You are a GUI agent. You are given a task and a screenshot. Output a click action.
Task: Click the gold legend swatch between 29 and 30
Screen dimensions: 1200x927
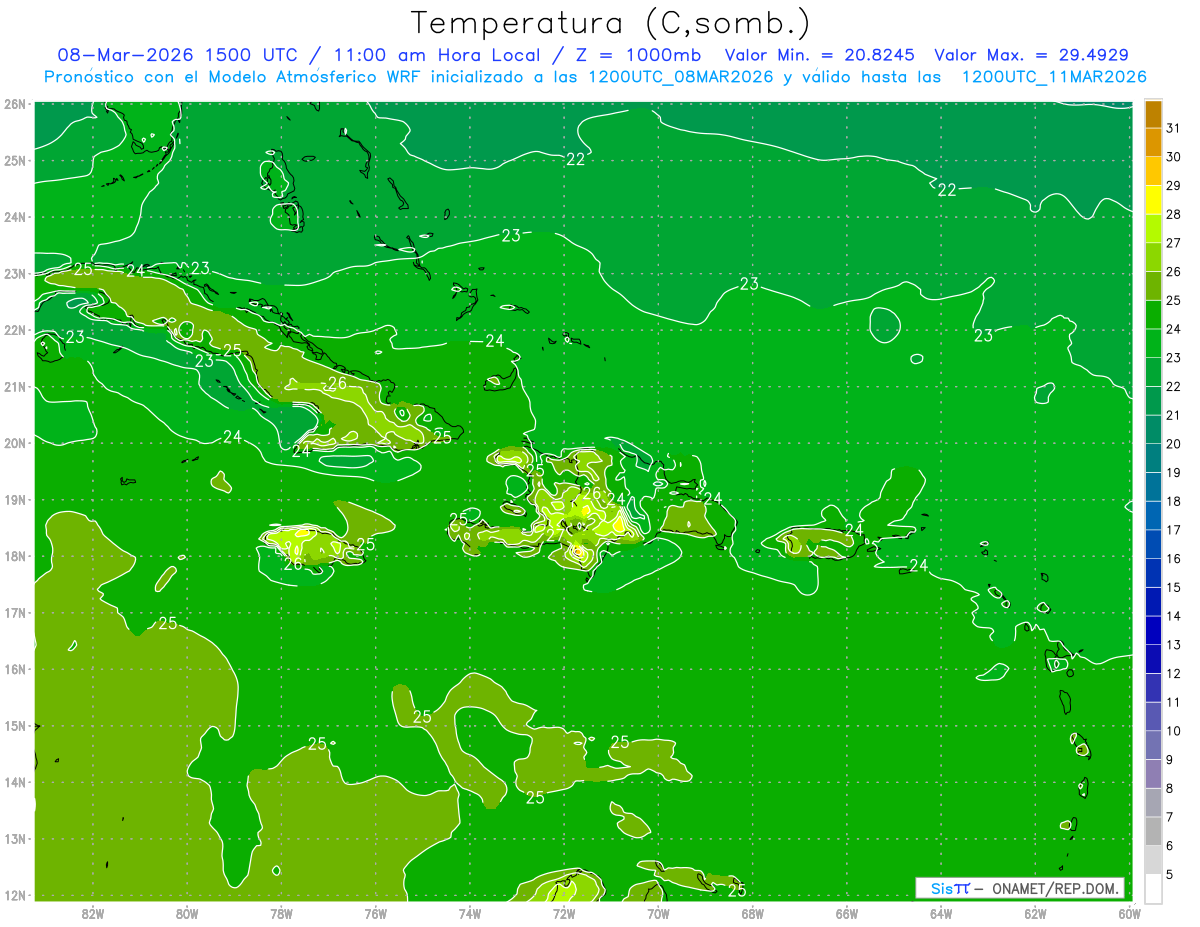pyautogui.click(x=1153, y=171)
